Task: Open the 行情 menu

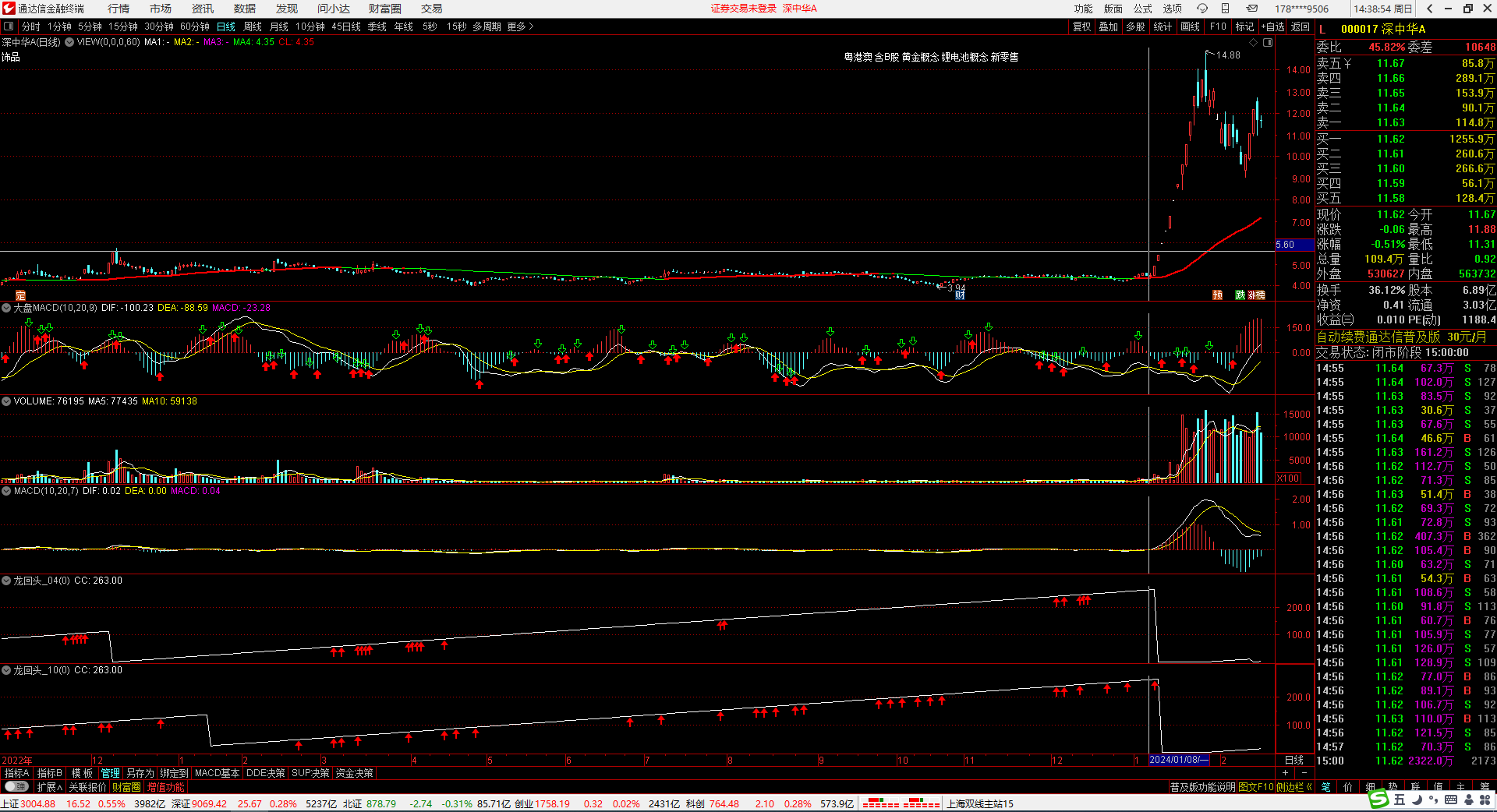Action: pyautogui.click(x=119, y=9)
